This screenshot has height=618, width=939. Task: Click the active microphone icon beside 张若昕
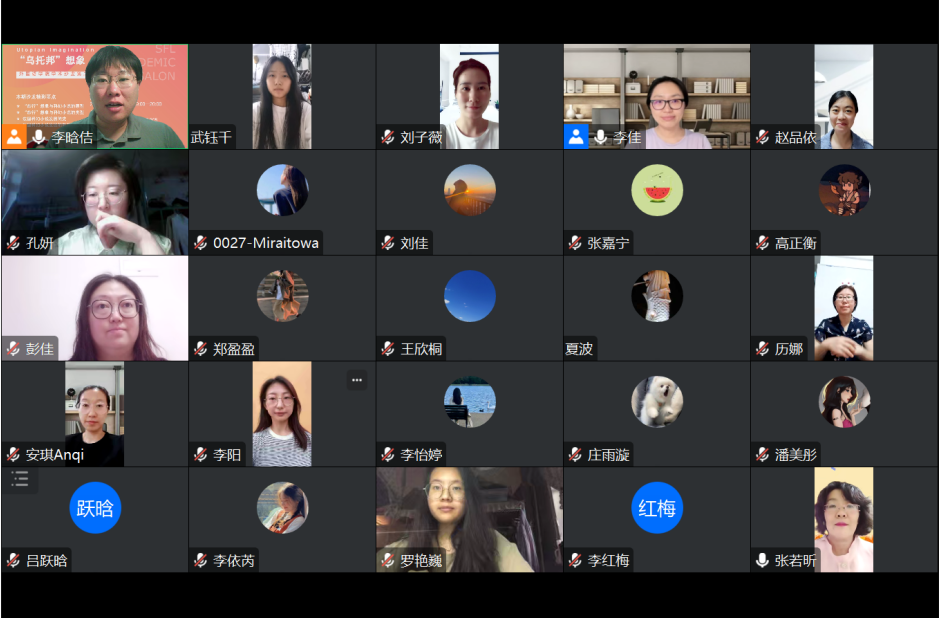point(762,561)
